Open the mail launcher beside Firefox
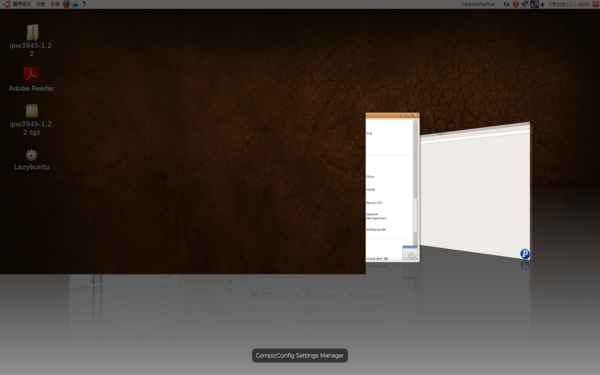600x375 pixels. click(75, 4)
